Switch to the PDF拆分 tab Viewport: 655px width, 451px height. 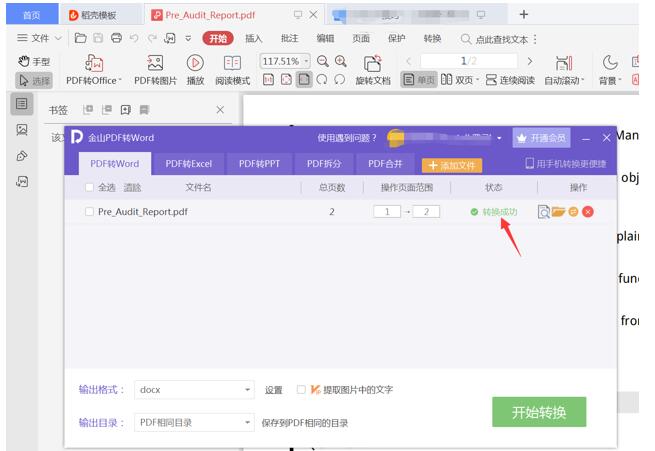(x=324, y=164)
